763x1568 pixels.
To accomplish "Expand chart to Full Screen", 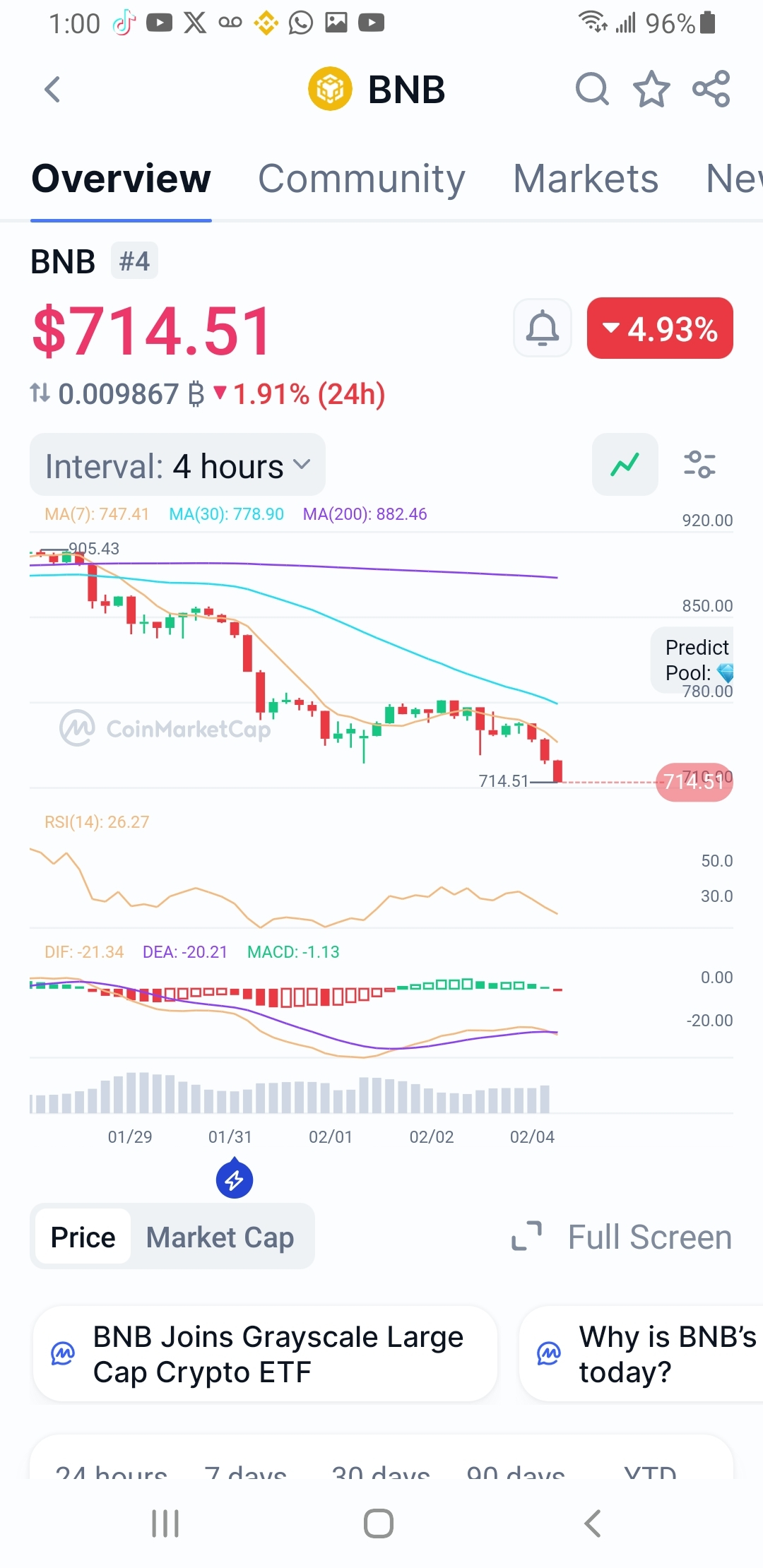I will (x=622, y=1237).
